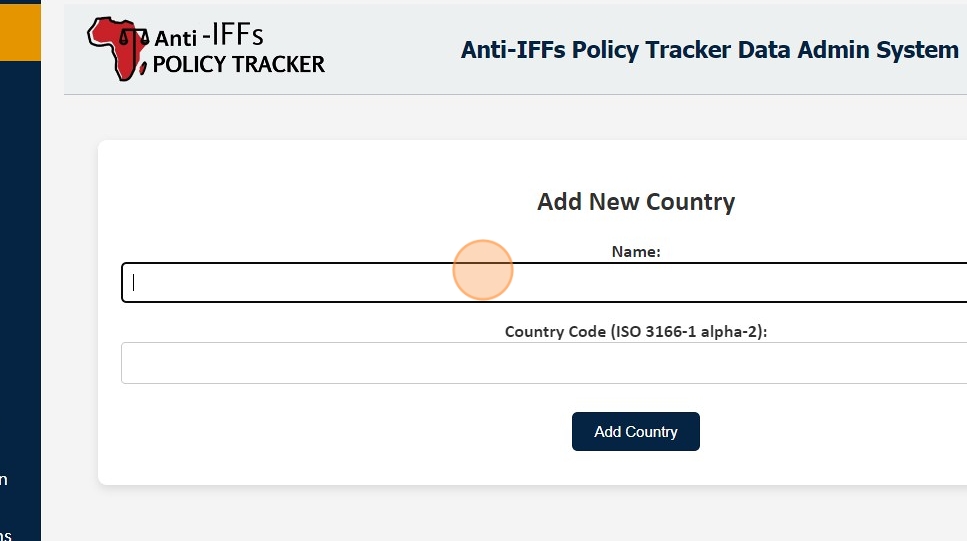Click the "Name:" field label
The image size is (967, 541).
click(x=636, y=252)
